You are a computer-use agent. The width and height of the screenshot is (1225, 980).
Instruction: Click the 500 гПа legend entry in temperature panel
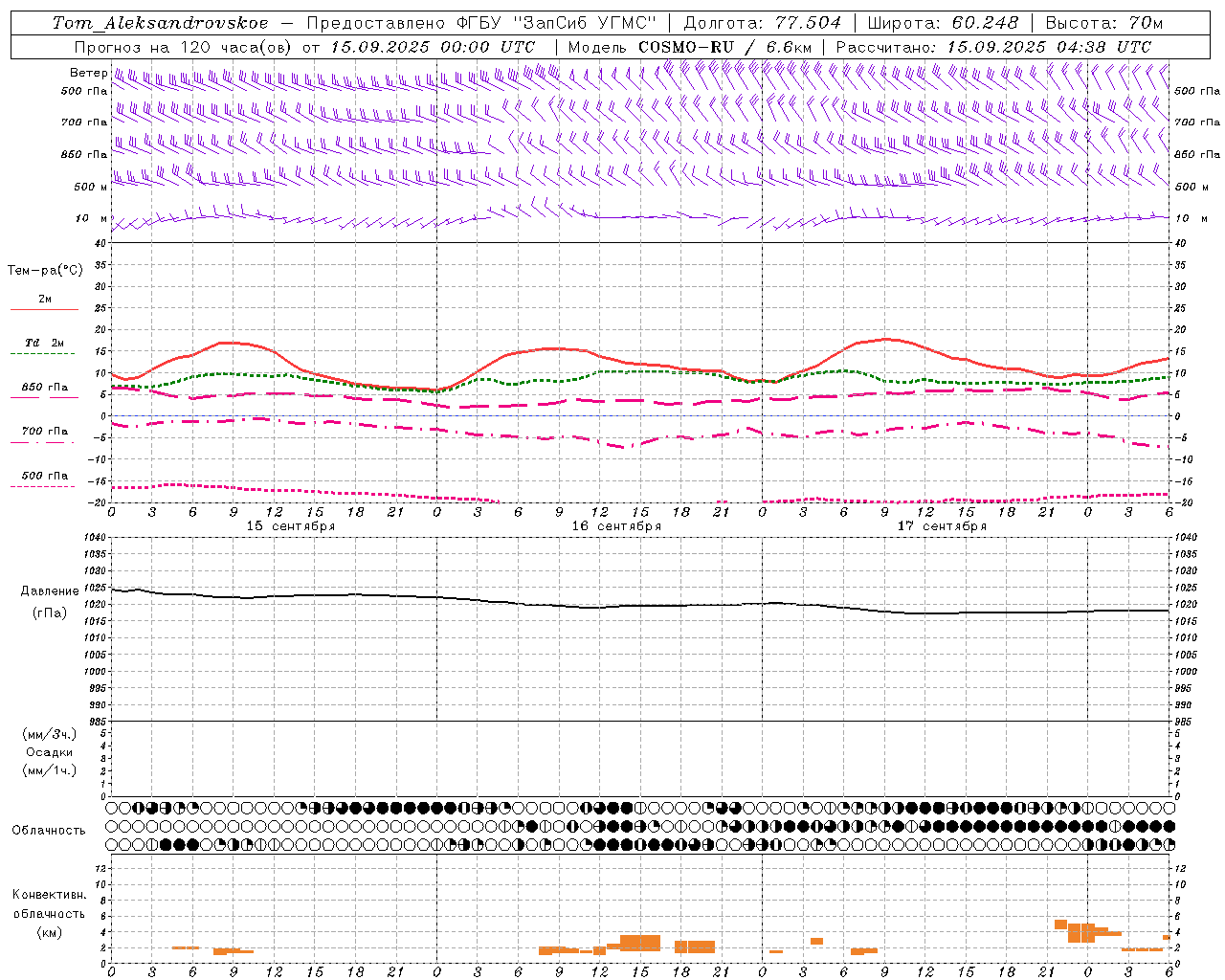pos(44,476)
